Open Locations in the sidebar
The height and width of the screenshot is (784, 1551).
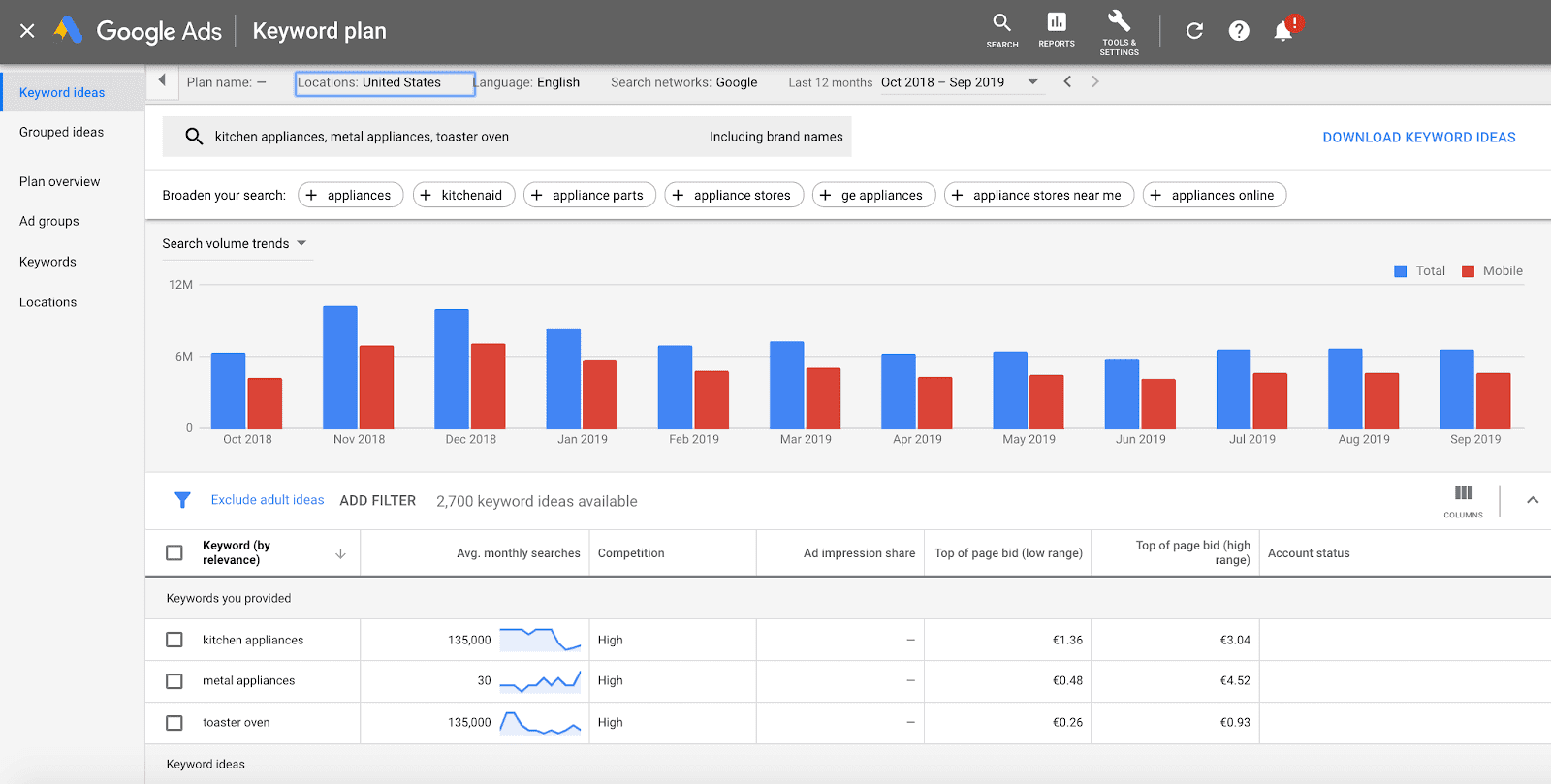[x=47, y=302]
